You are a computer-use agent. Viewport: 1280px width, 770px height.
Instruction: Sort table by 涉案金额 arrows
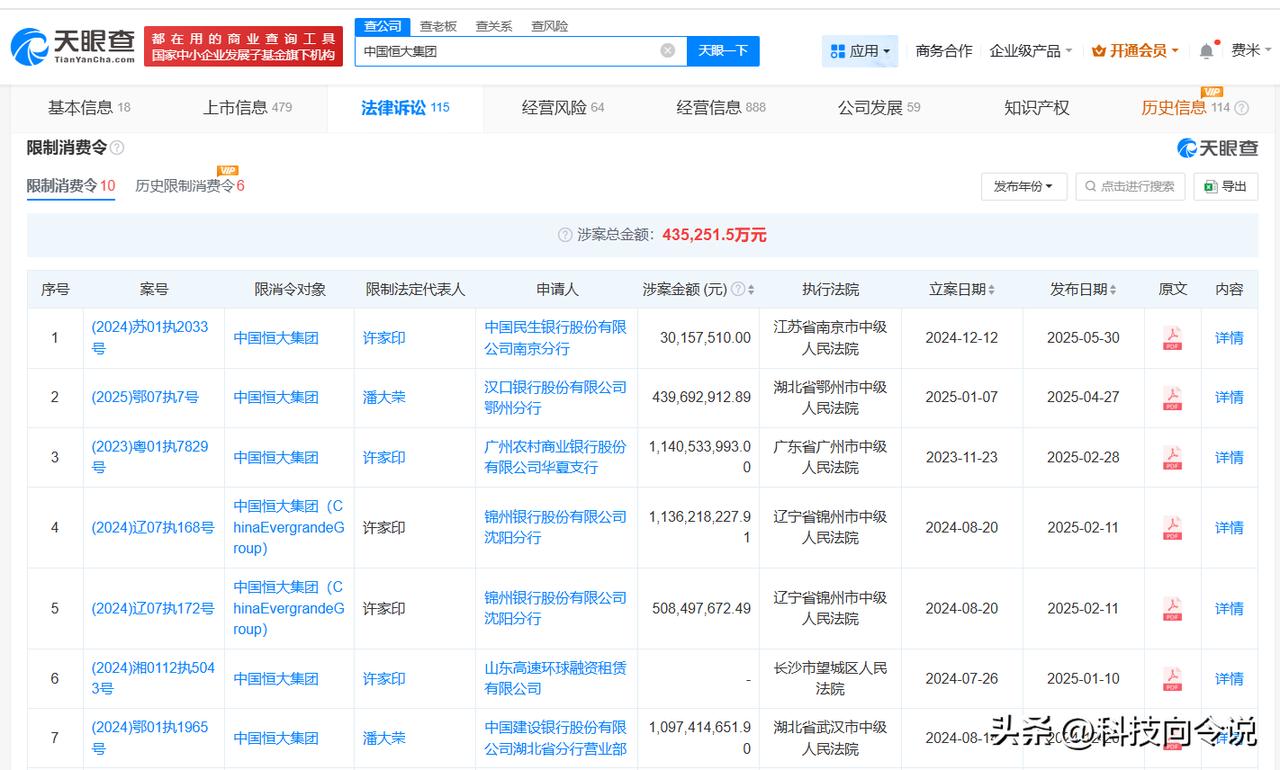[x=751, y=290]
